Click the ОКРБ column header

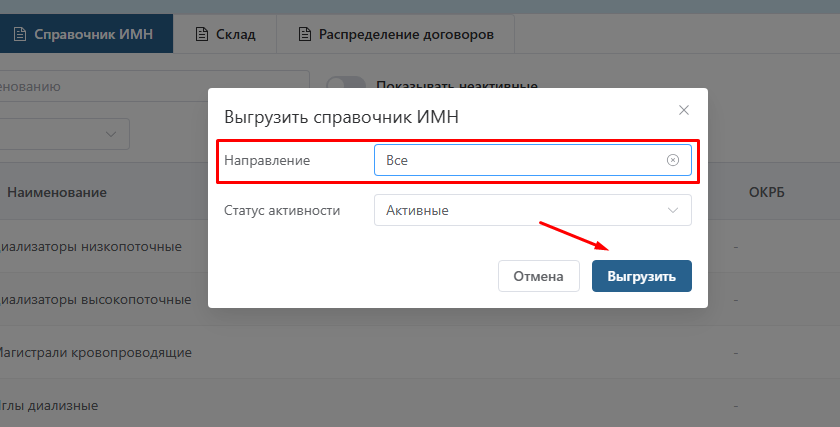[766, 192]
